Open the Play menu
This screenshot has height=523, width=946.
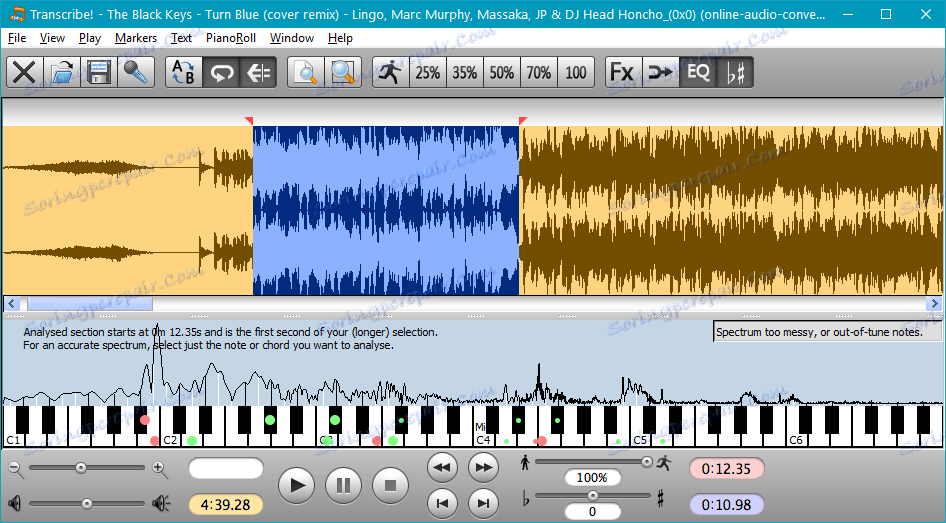(x=90, y=38)
